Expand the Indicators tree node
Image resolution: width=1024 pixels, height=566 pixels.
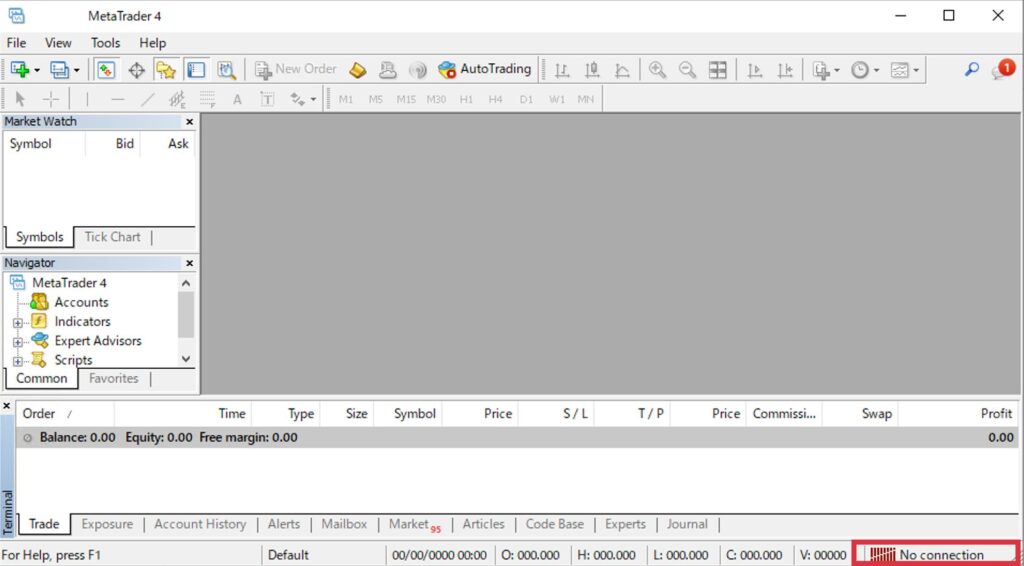point(18,322)
